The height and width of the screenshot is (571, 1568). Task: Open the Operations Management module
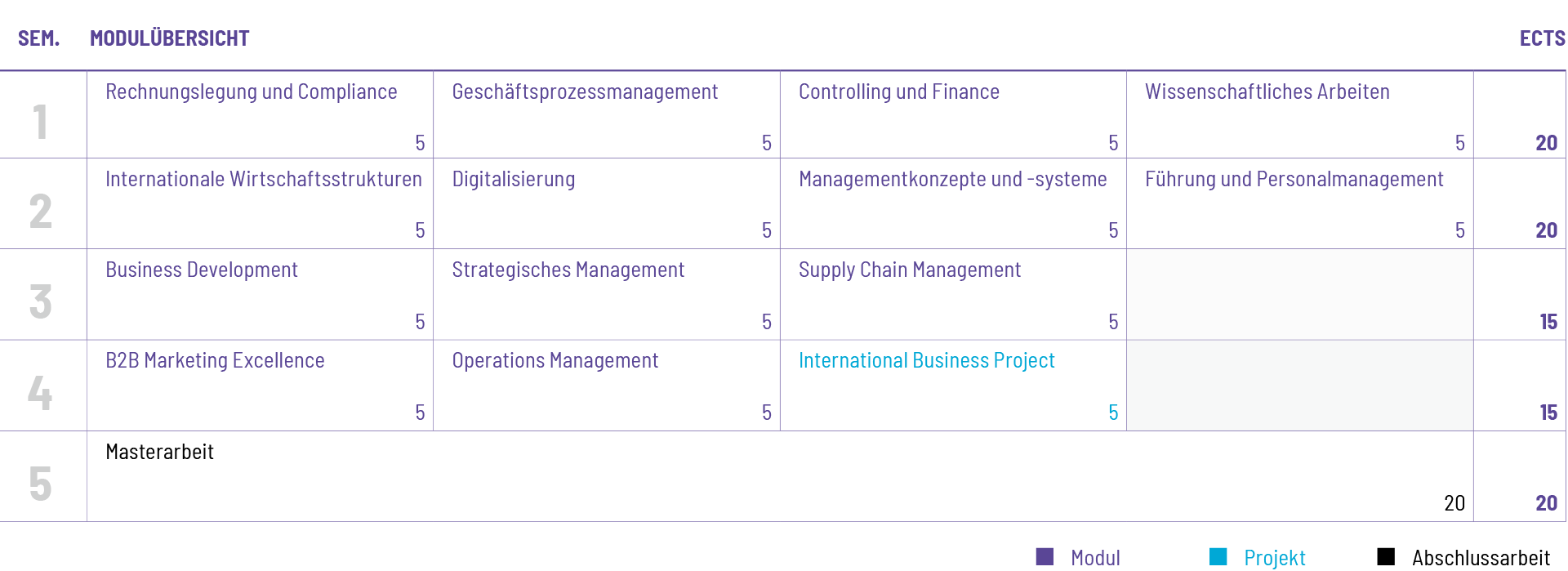coord(607,386)
